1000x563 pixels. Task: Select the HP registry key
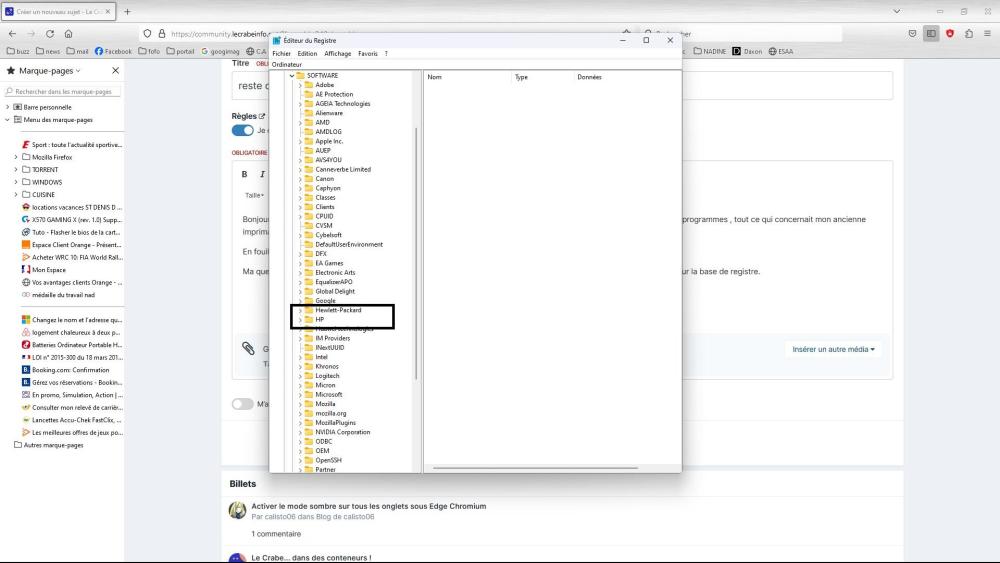coord(320,319)
